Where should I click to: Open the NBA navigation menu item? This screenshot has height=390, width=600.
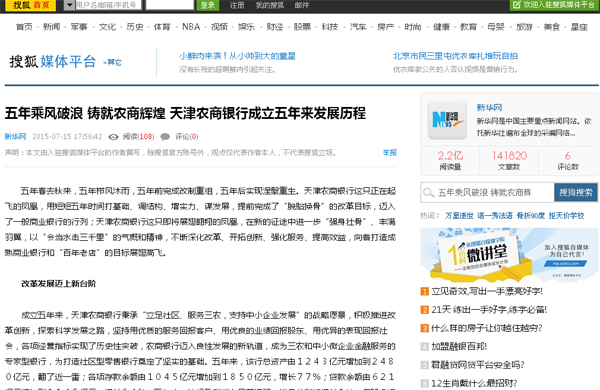click(x=191, y=27)
